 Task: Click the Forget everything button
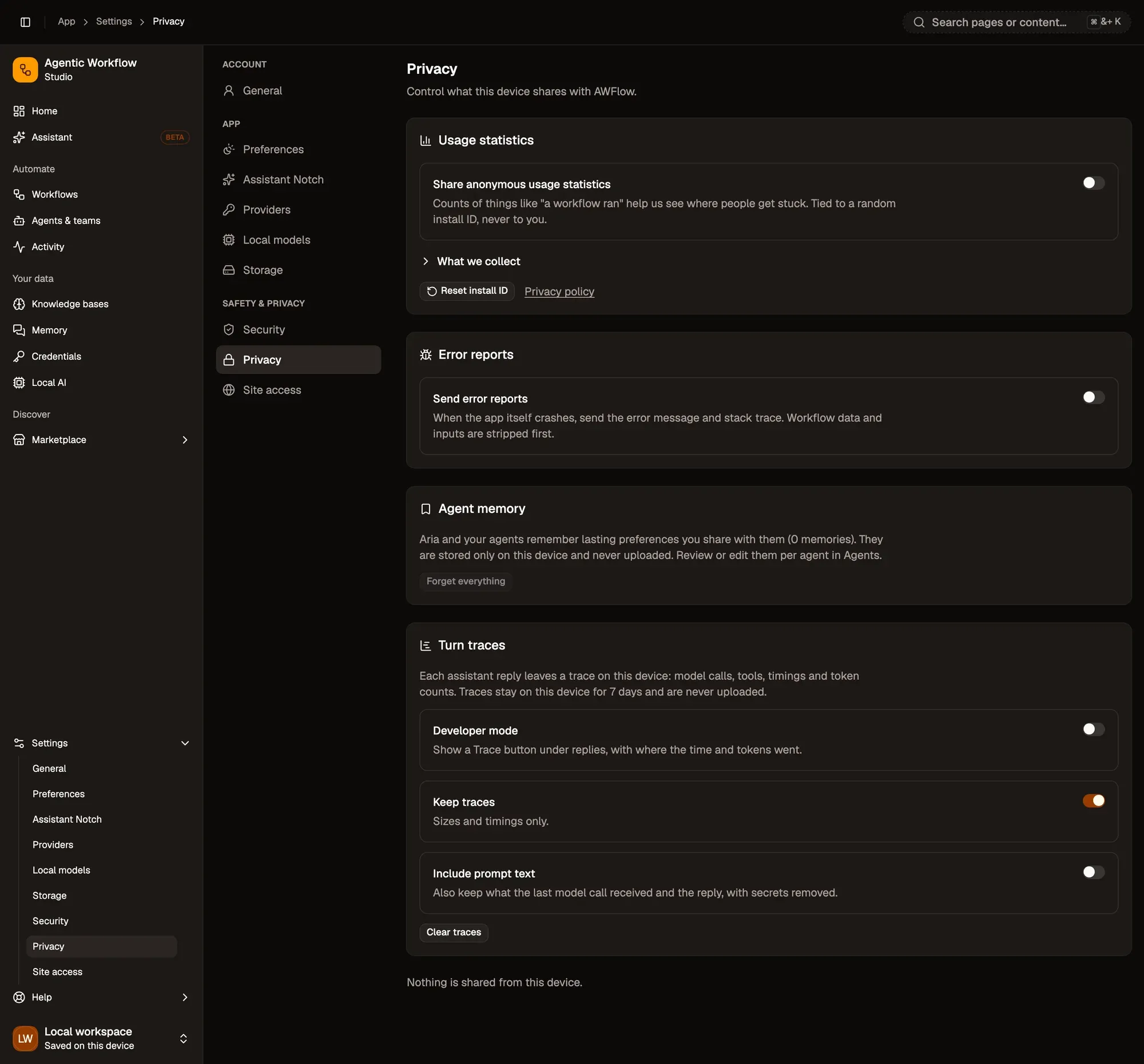pyautogui.click(x=465, y=581)
